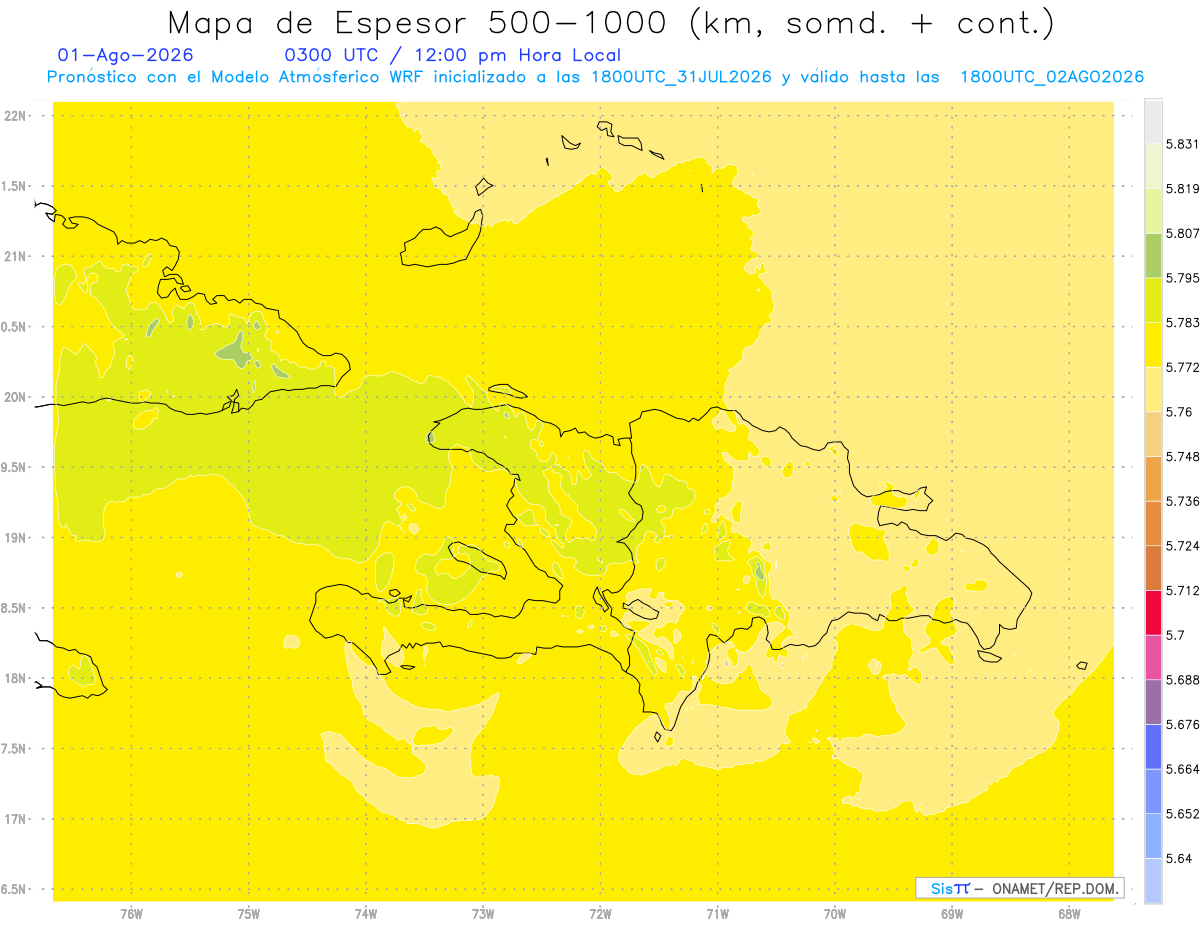Viewport: 1200px width, 927px height.
Task: Click the colorbar value "5.807"
Action: point(1182,233)
